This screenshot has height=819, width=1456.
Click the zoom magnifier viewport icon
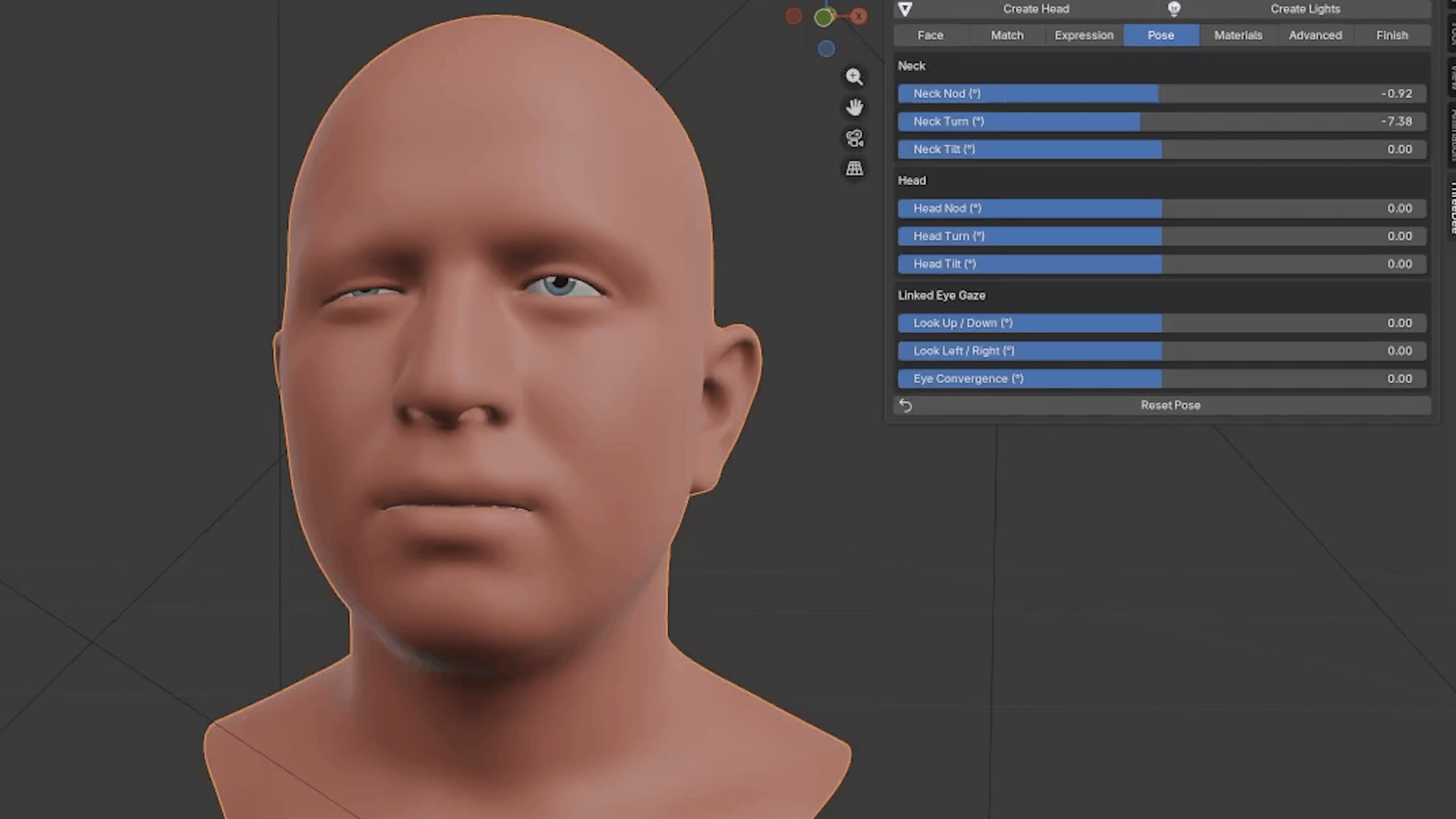855,77
